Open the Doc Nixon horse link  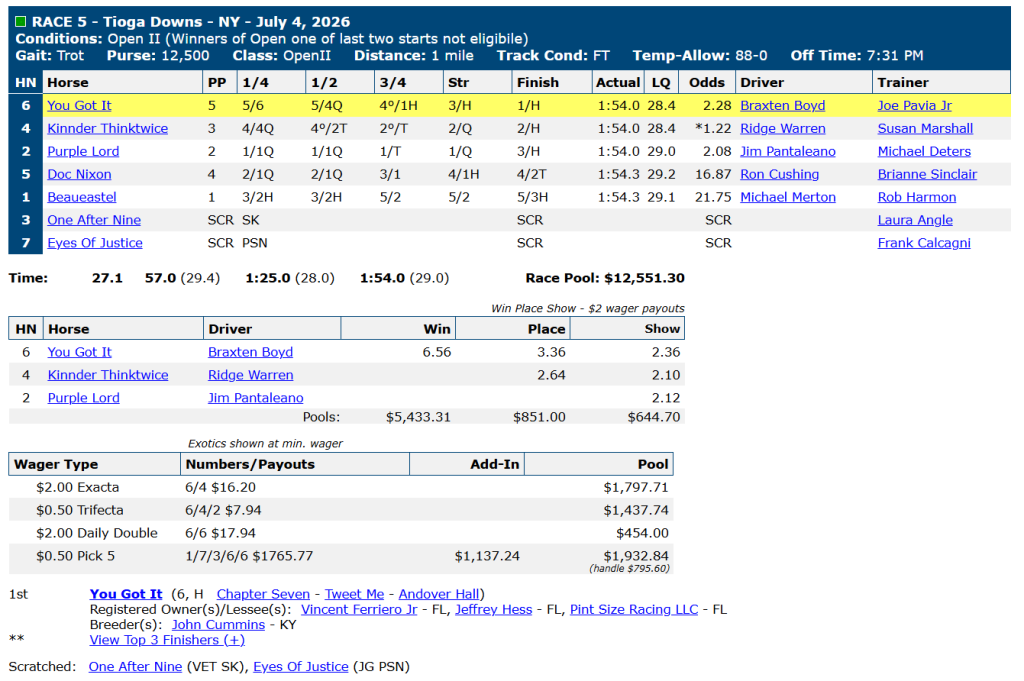tap(79, 174)
